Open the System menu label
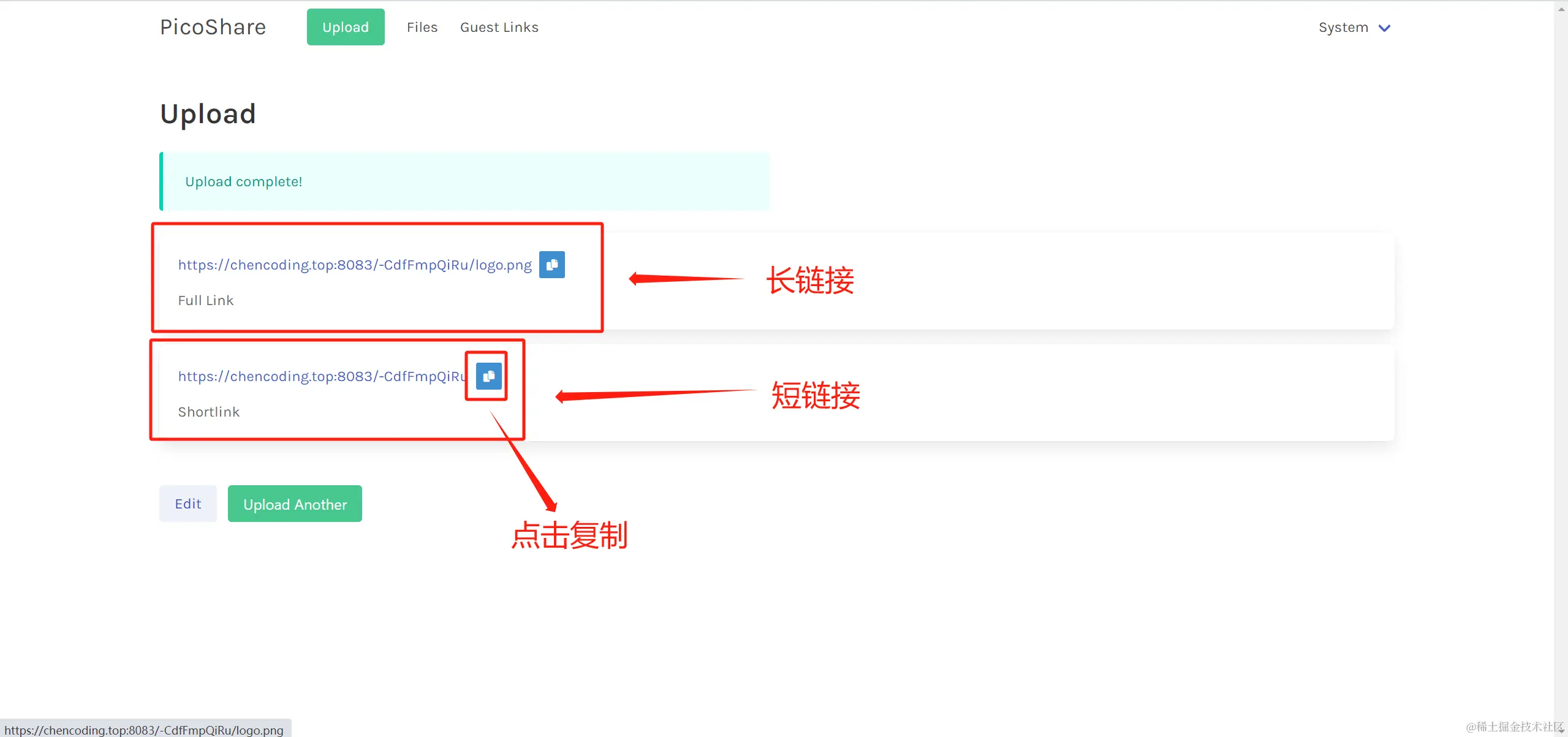This screenshot has height=737, width=1568. tap(1343, 28)
